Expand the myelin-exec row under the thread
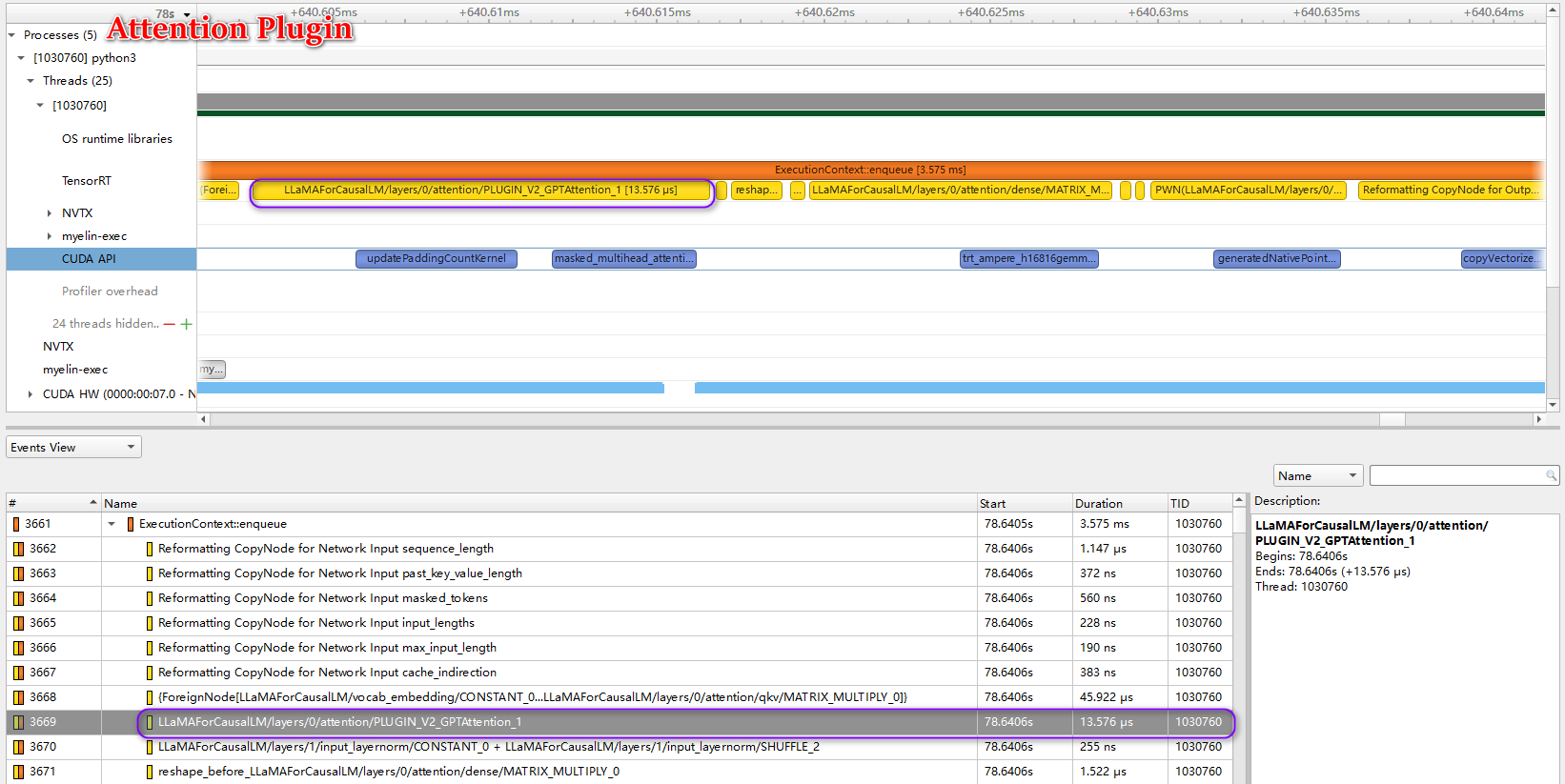 [x=50, y=236]
